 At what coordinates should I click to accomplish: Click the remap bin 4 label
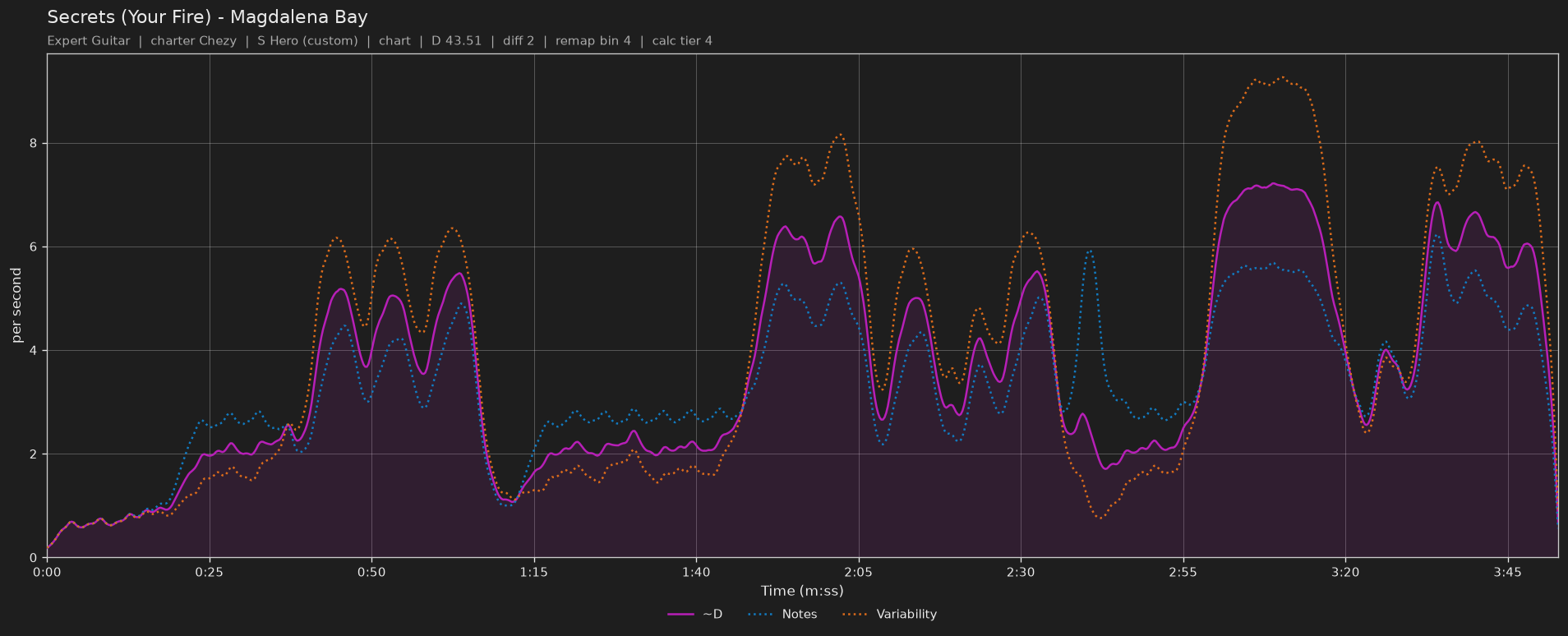tap(593, 40)
